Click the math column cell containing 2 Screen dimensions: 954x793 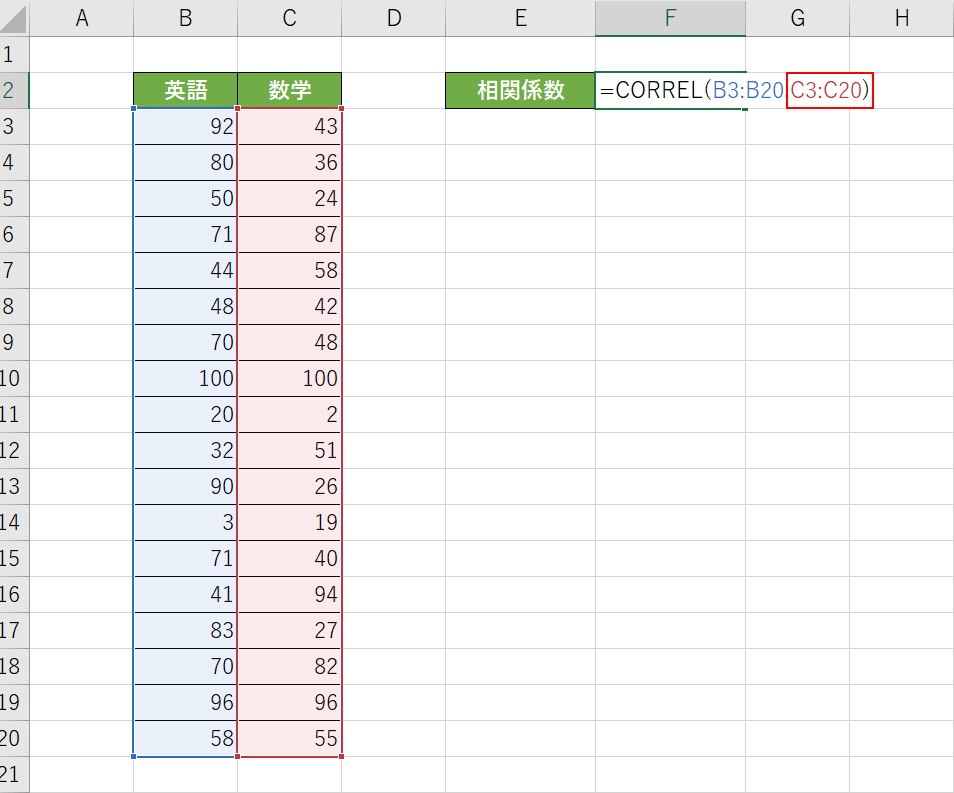pos(289,415)
